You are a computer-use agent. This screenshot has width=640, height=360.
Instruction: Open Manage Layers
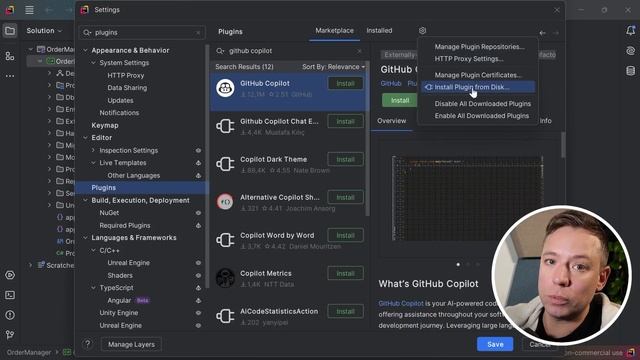[x=131, y=344]
